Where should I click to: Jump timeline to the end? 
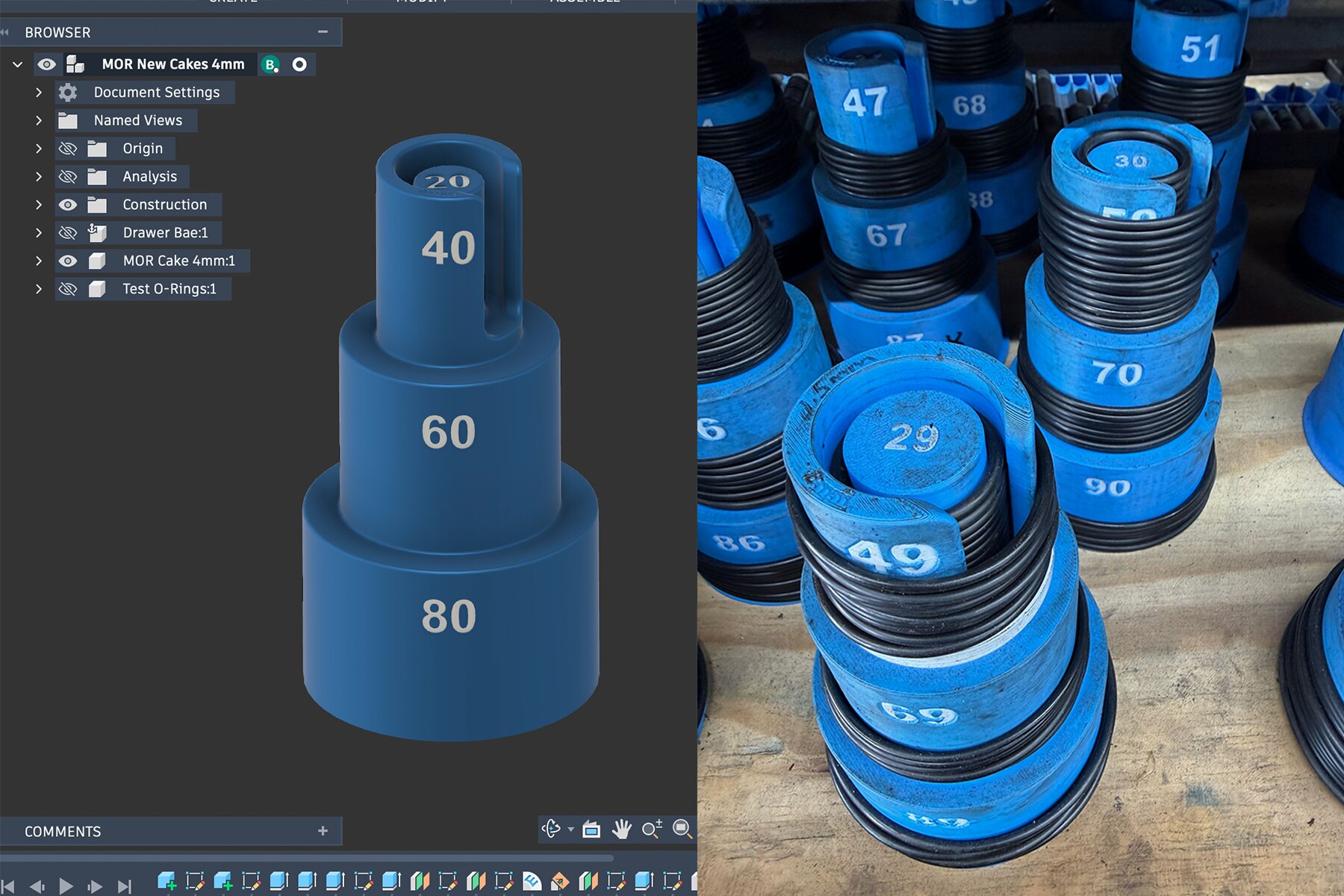pos(125,886)
